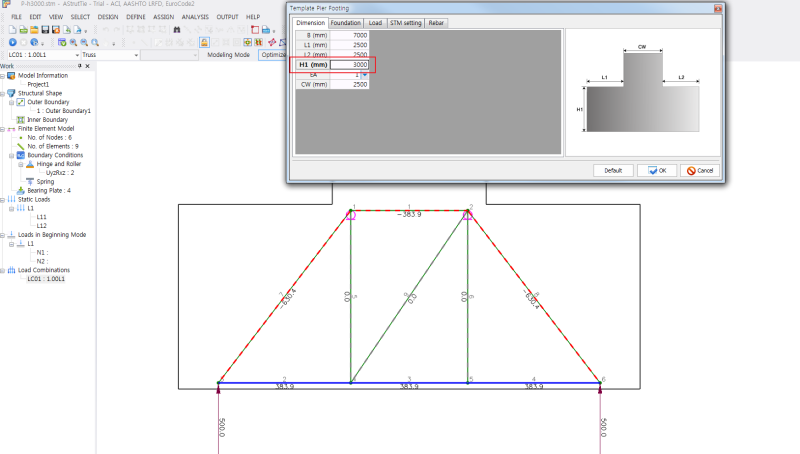Collapse the Structural Shape tree node
Image resolution: width=800 pixels, height=454 pixels.
(3, 94)
